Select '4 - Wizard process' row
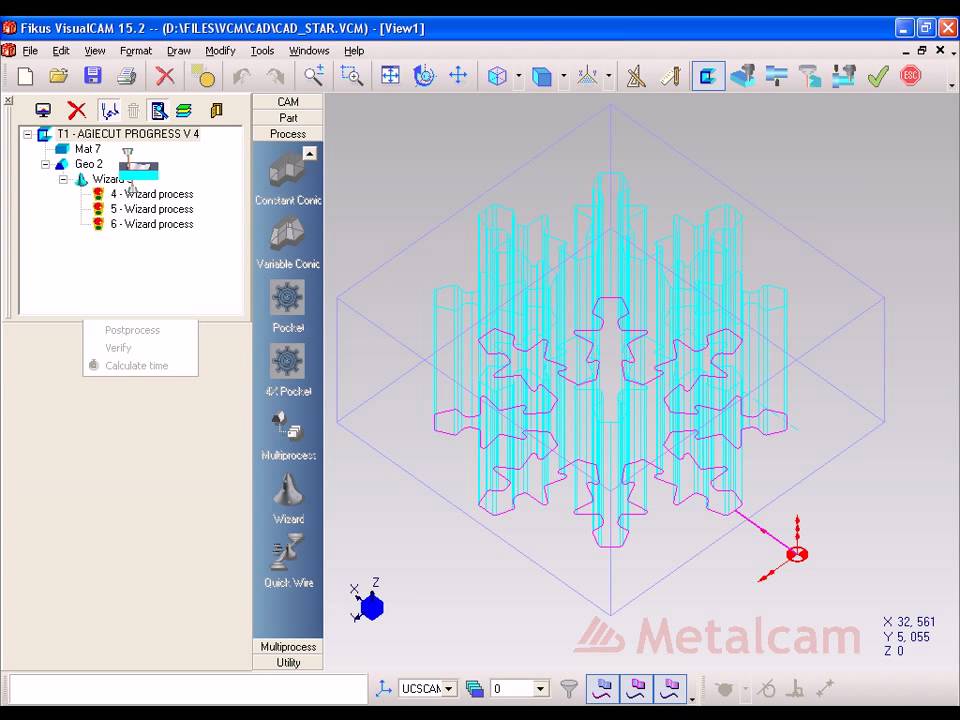 (x=152, y=194)
